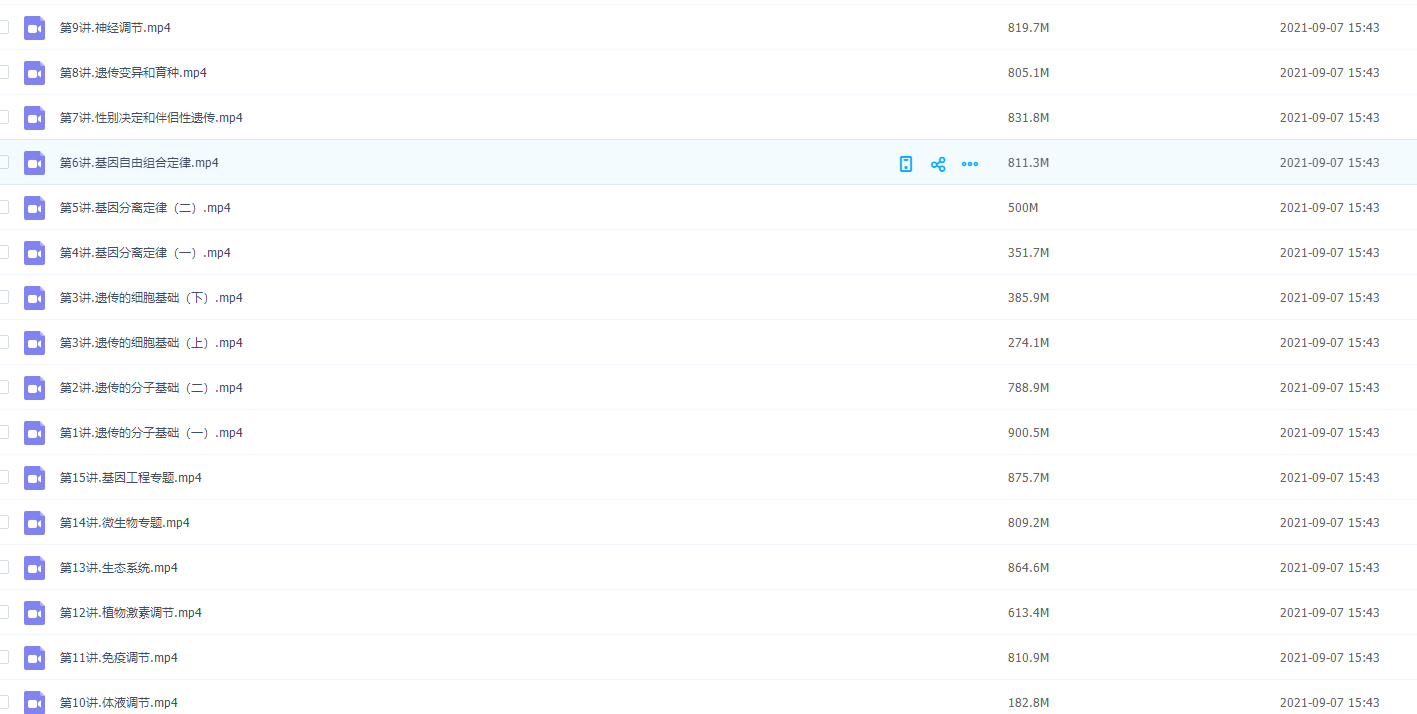Check the box for 第12讲.植物激素调节.mp4
Viewport: 1417px width, 714px height.
pos(3,612)
